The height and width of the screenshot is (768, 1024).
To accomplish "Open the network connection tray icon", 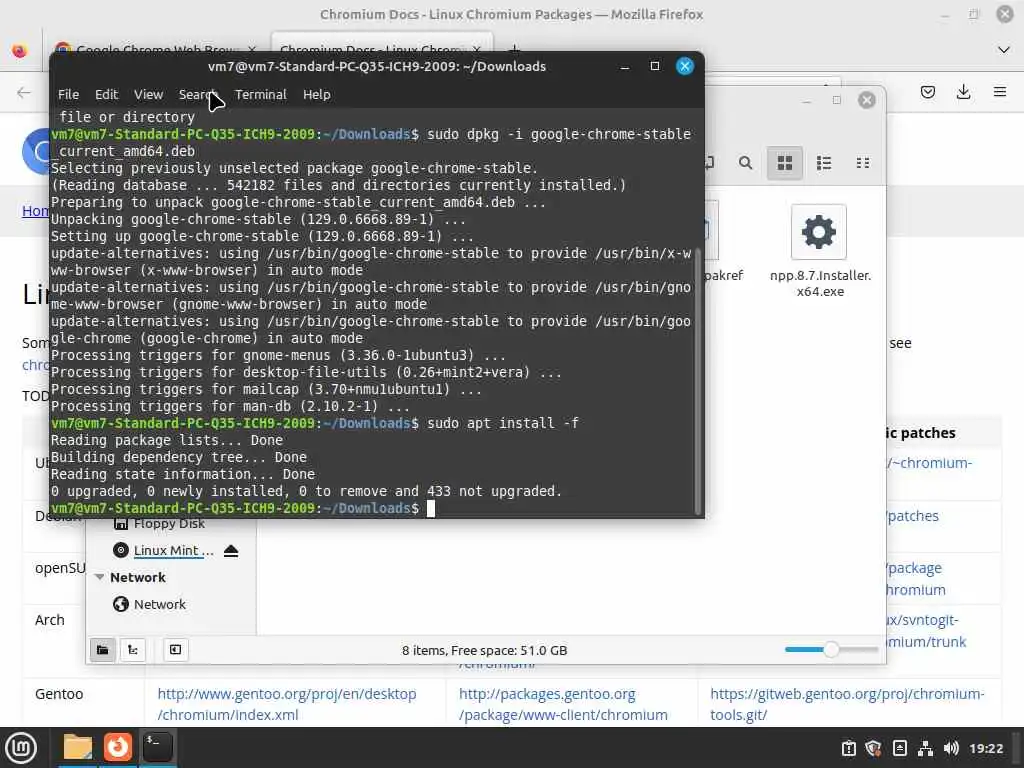I will [x=925, y=748].
